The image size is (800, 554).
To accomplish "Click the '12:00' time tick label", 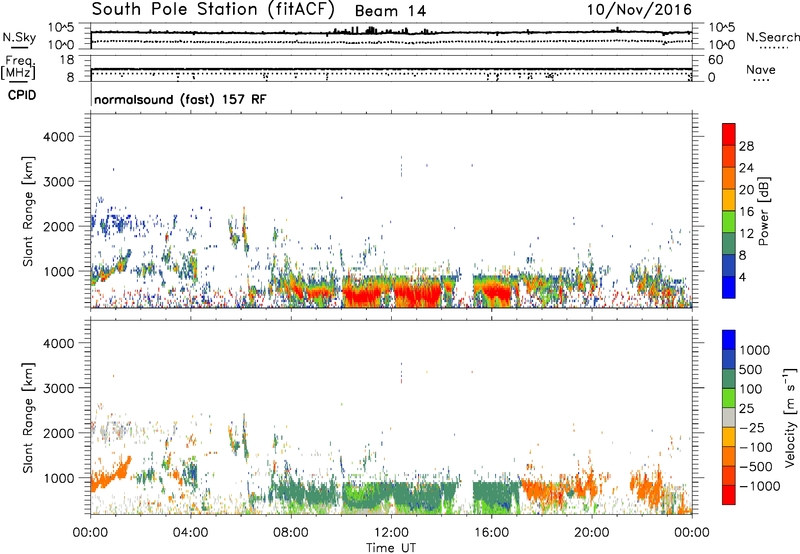I will coord(391,533).
